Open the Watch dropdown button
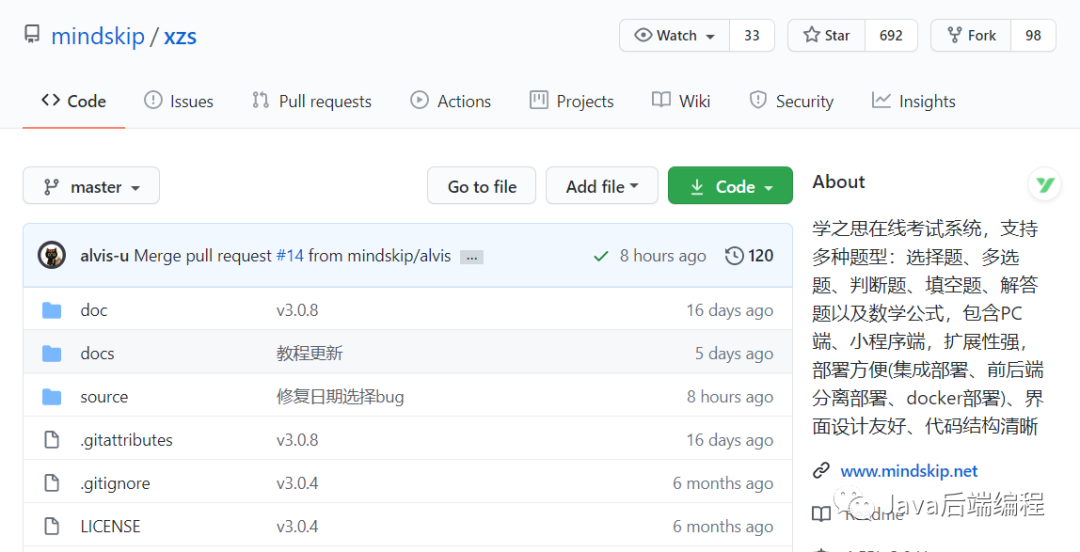 click(674, 35)
